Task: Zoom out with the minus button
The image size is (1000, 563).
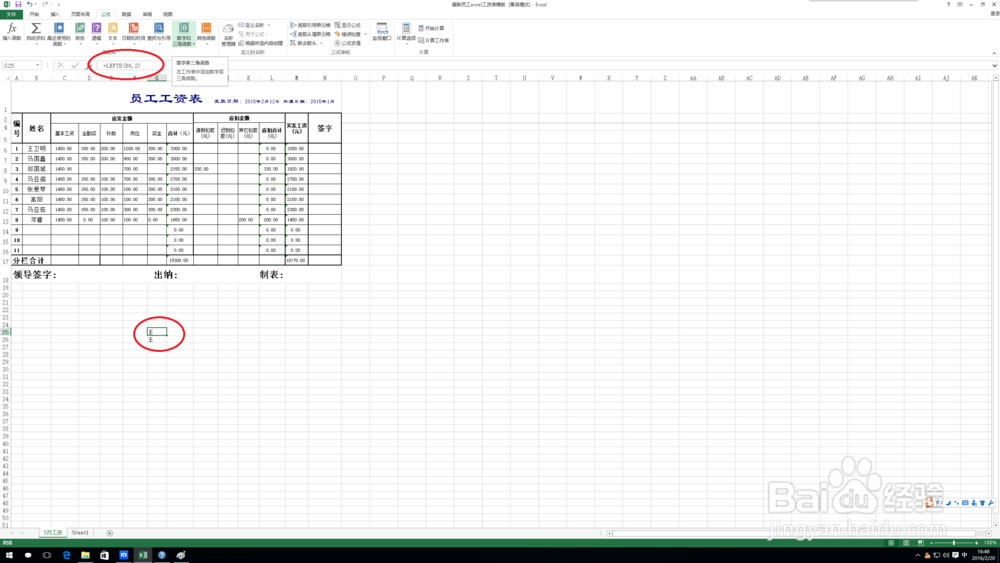Action: click(932, 543)
